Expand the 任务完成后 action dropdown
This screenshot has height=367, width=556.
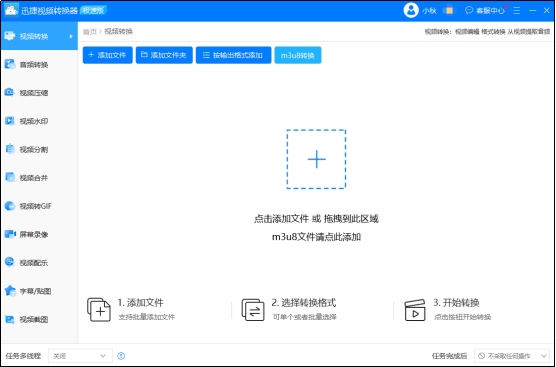[x=512, y=356]
